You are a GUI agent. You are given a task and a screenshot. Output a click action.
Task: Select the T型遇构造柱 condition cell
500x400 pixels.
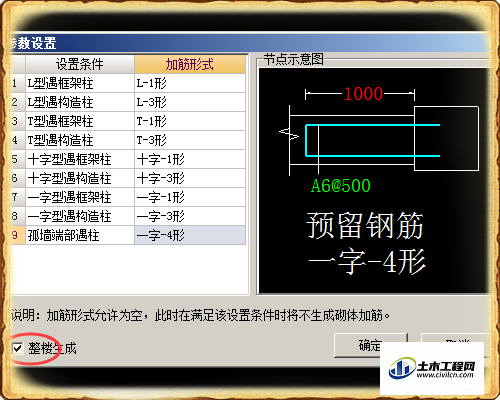pyautogui.click(x=80, y=140)
